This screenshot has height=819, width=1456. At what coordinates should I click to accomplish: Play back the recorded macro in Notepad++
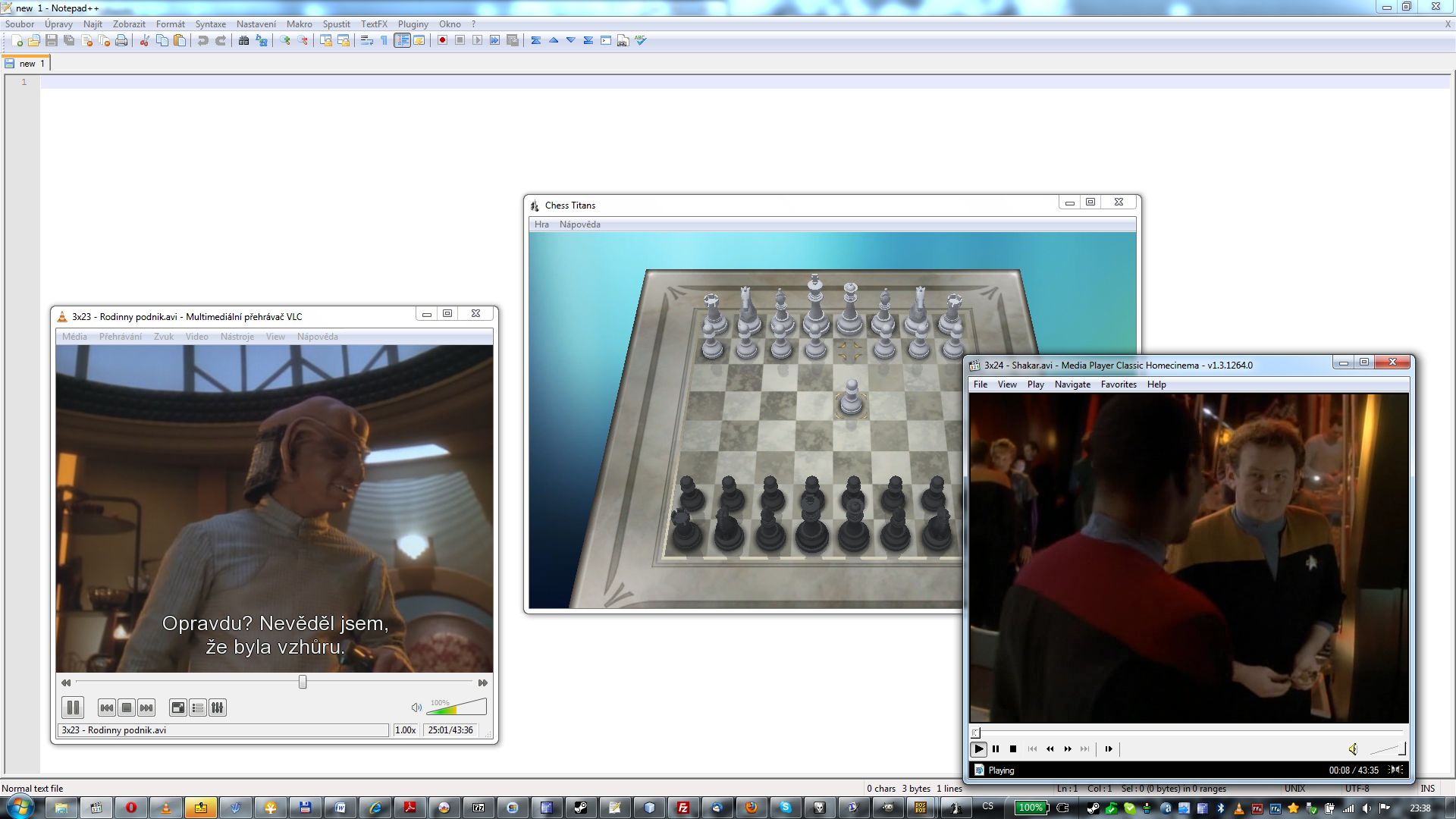477,41
